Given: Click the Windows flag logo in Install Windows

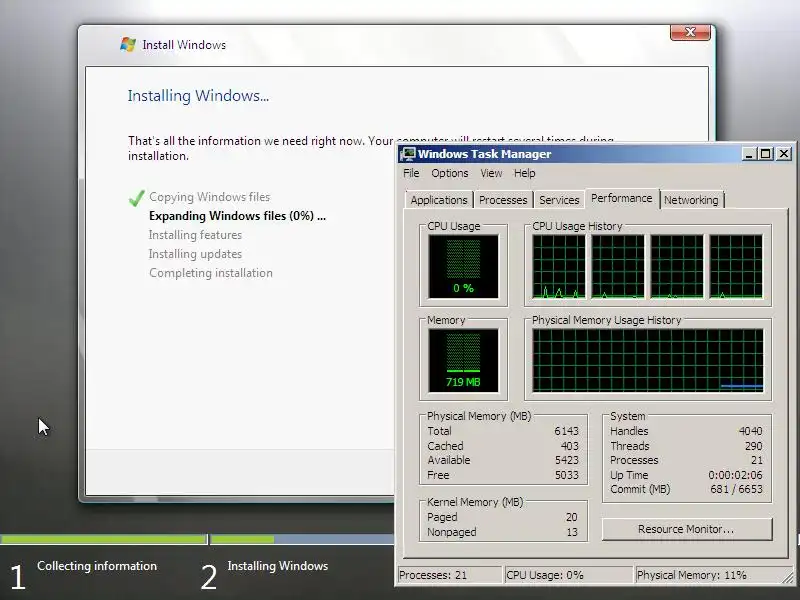Looking at the screenshot, I should 128,44.
